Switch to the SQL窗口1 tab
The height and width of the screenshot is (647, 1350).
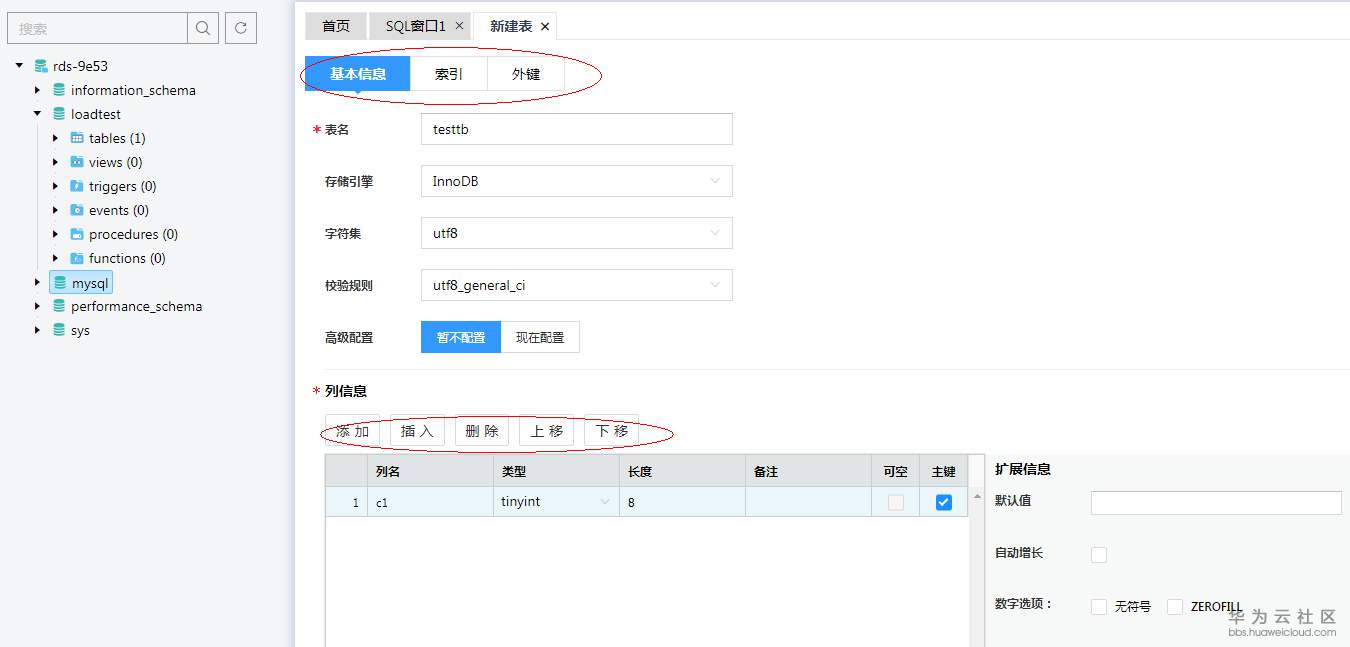(421, 26)
